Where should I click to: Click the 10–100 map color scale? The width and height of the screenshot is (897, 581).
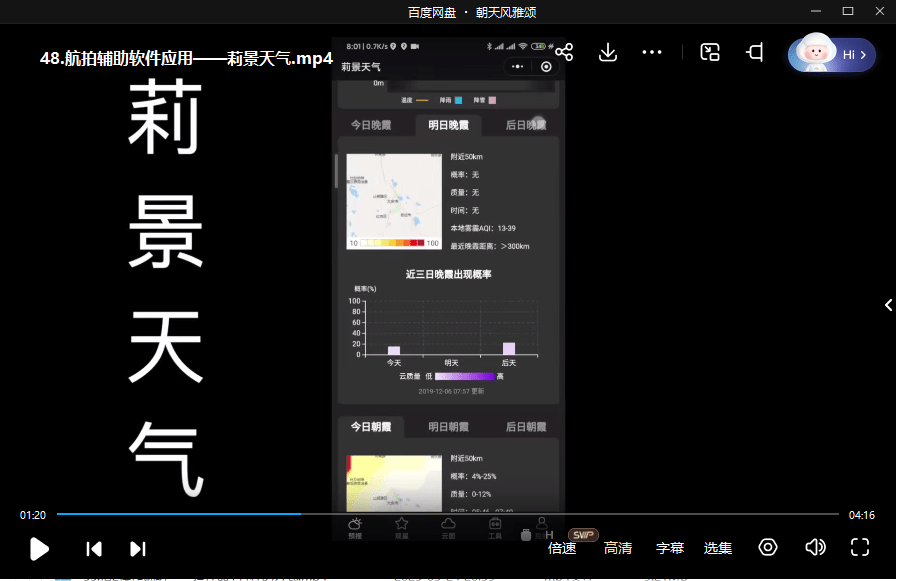pyautogui.click(x=394, y=244)
